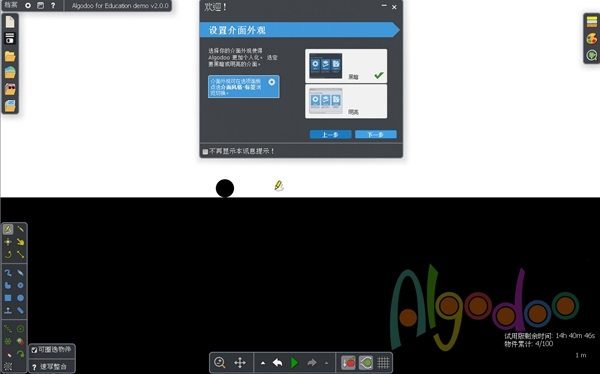Open the color palette appearance panel
The width and height of the screenshot is (600, 374).
[x=592, y=39]
